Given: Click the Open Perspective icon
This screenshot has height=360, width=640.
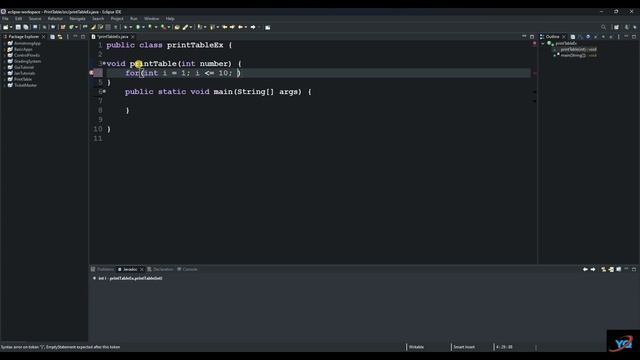Looking at the screenshot, I should 616,27.
